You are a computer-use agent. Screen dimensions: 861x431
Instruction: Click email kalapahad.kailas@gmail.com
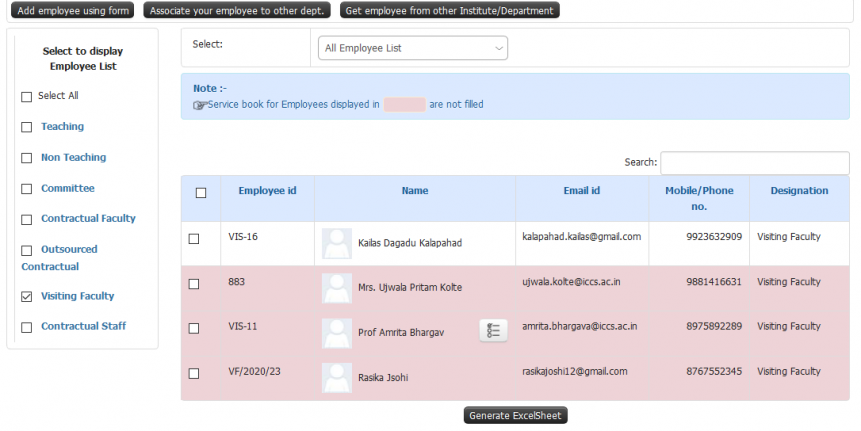coord(582,237)
